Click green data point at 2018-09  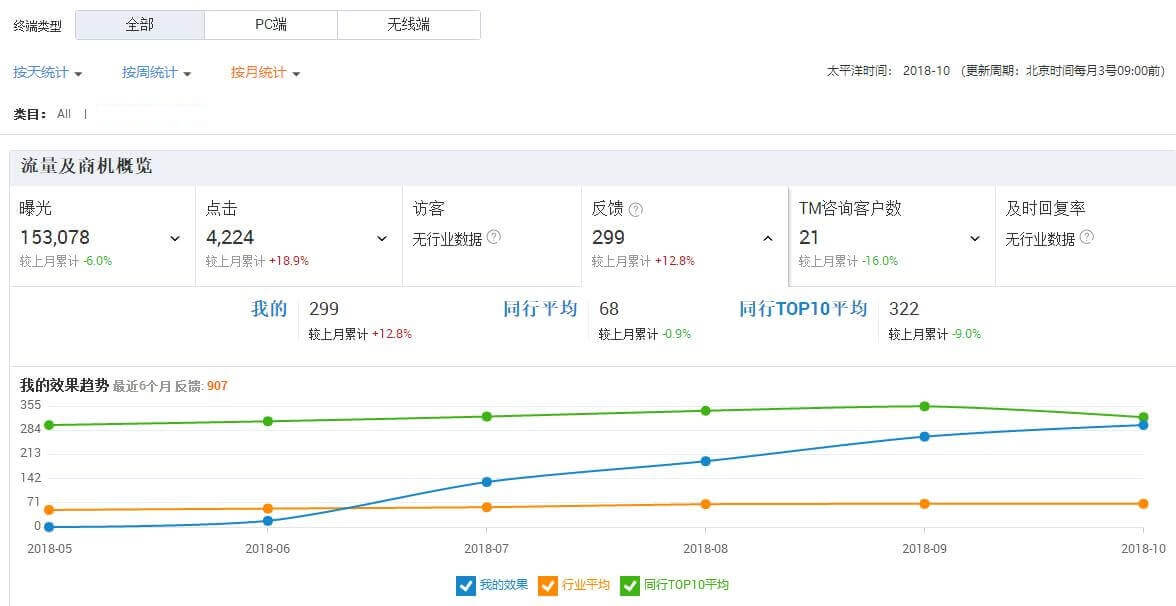click(x=924, y=406)
